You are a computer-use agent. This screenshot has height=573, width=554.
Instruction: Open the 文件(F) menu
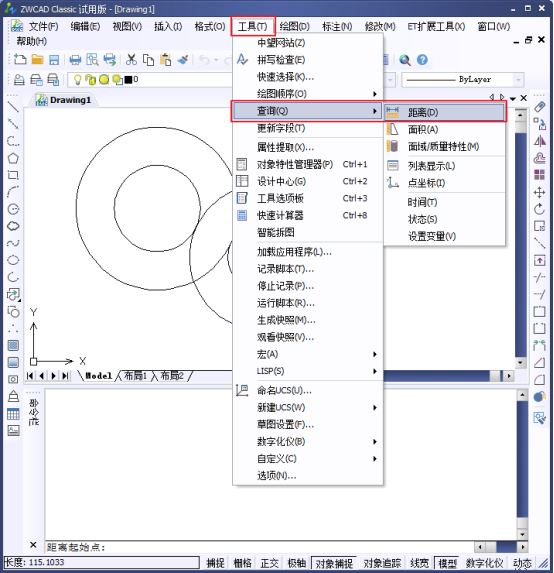pyautogui.click(x=43, y=27)
